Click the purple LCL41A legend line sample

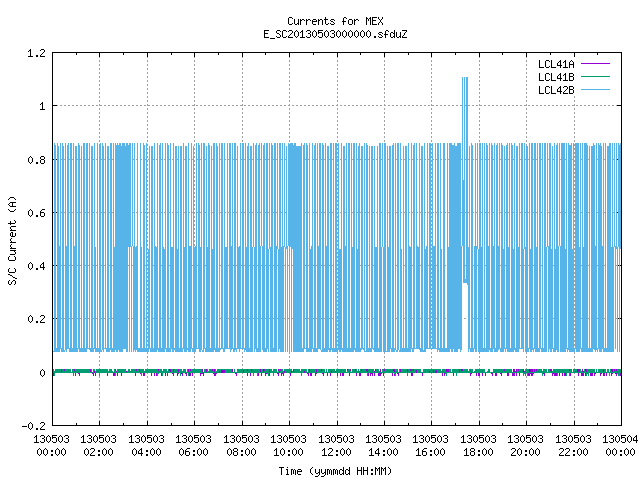[595, 64]
